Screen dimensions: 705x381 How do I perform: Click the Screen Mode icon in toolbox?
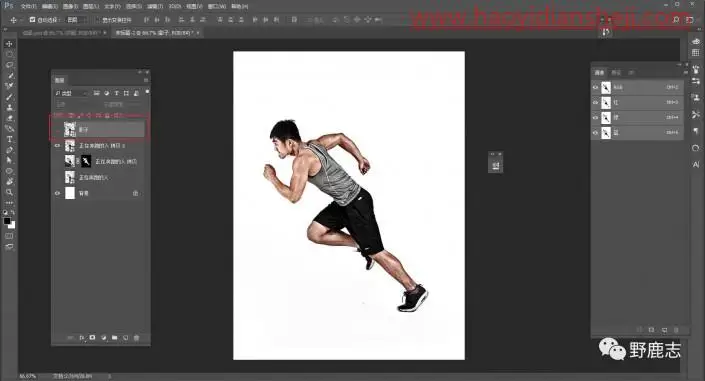pyautogui.click(x=9, y=247)
